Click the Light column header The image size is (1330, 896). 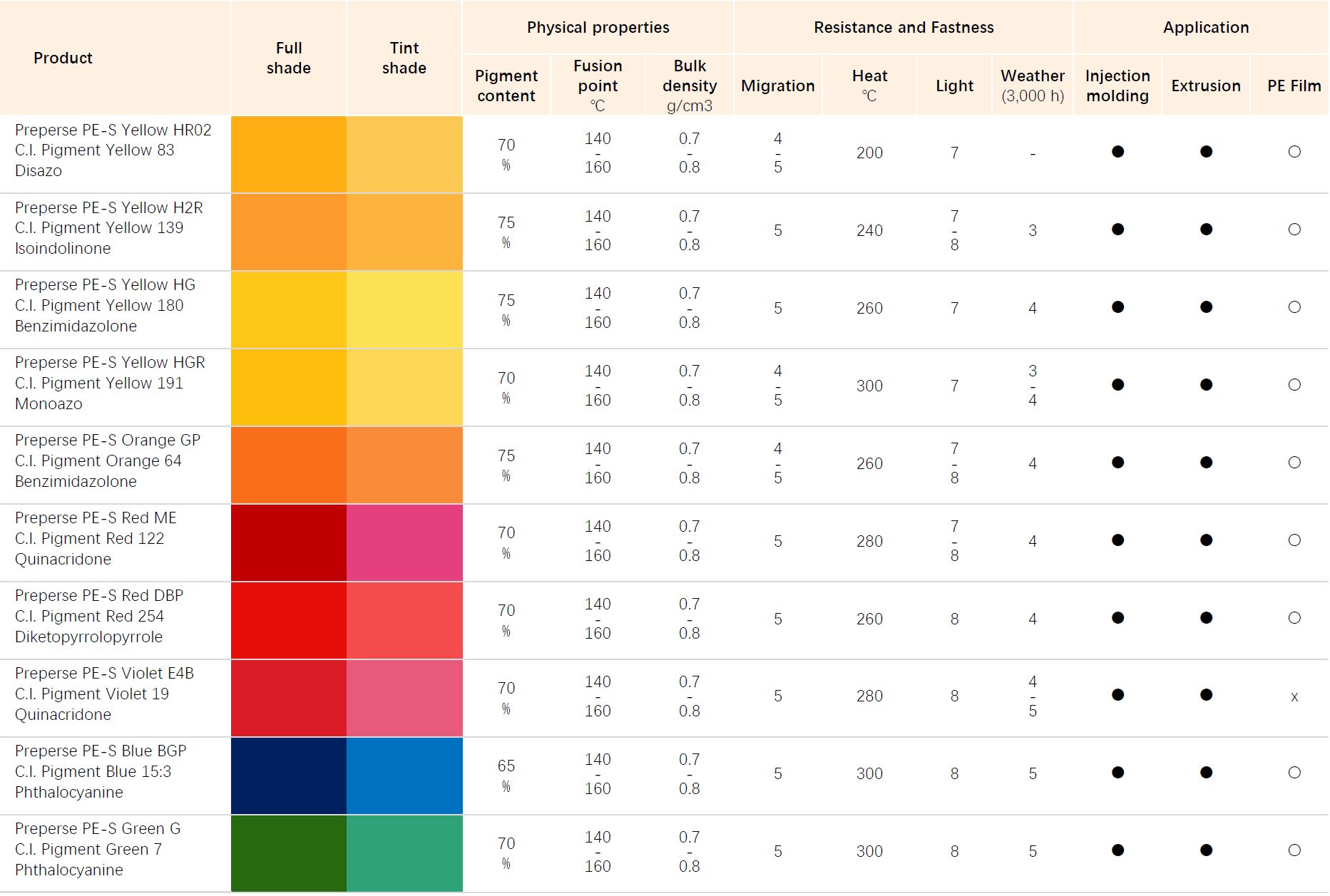(x=954, y=86)
